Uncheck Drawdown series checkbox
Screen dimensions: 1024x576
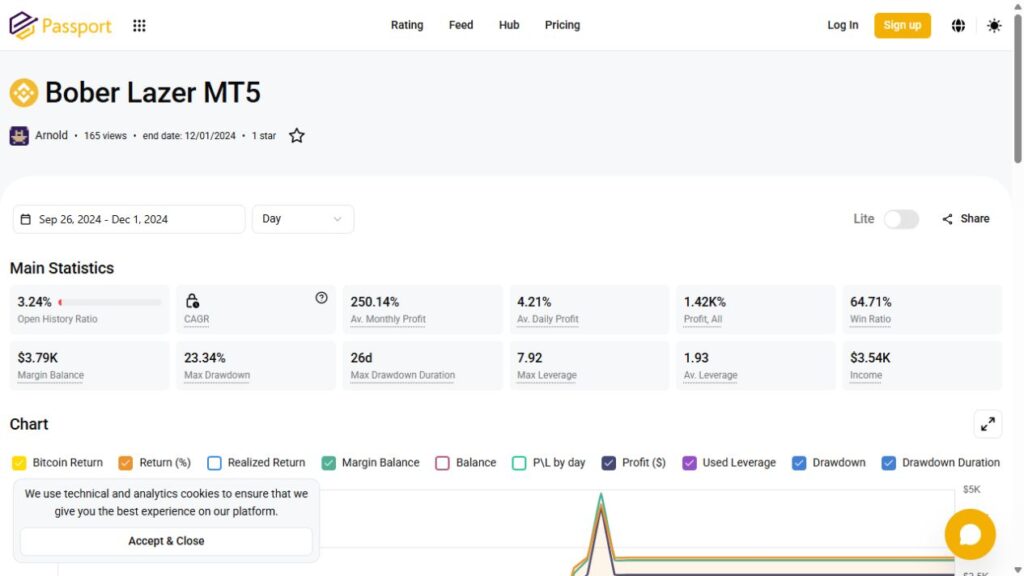coord(799,463)
